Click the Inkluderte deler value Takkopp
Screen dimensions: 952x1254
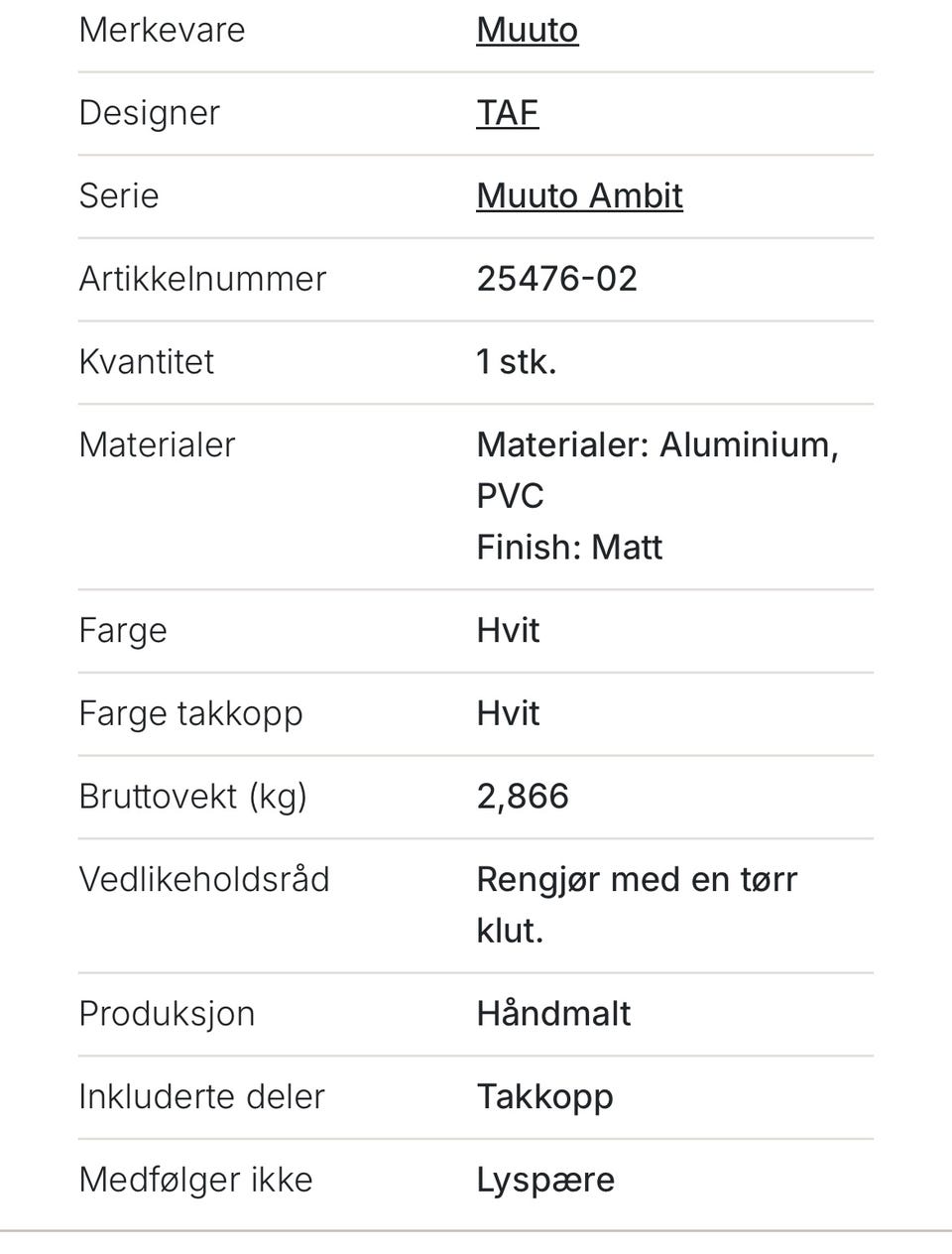[544, 1097]
